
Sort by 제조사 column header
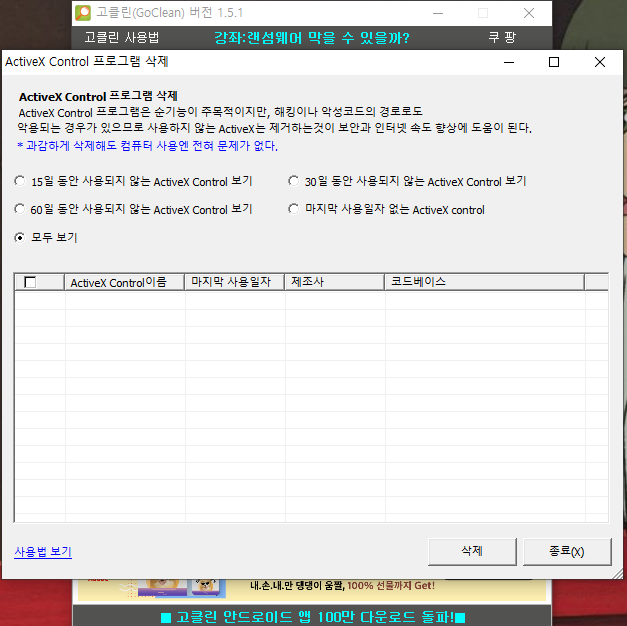click(x=335, y=282)
